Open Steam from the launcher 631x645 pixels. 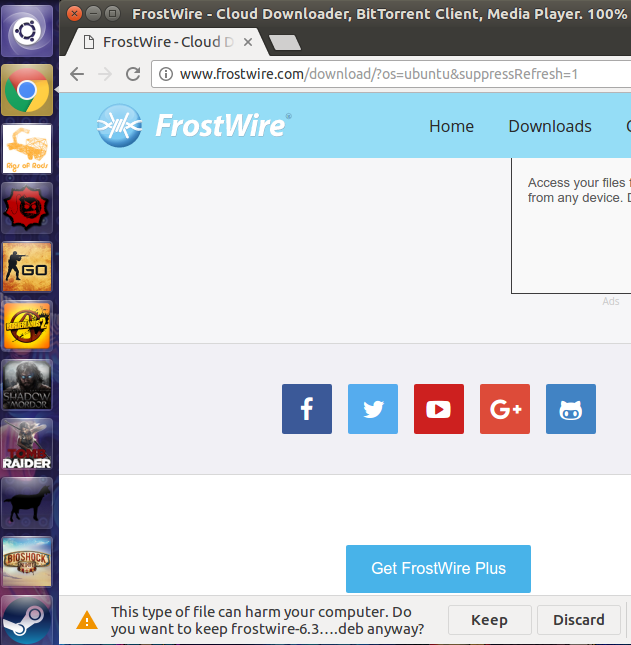[27, 620]
